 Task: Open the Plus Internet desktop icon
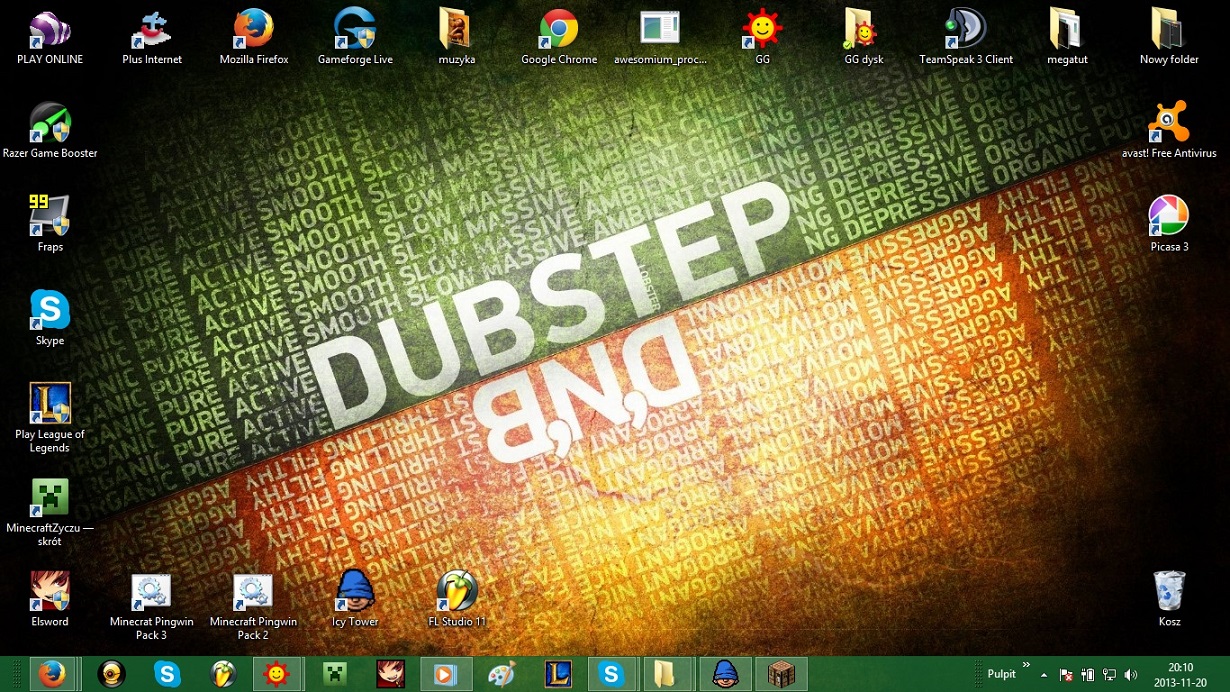tap(152, 37)
